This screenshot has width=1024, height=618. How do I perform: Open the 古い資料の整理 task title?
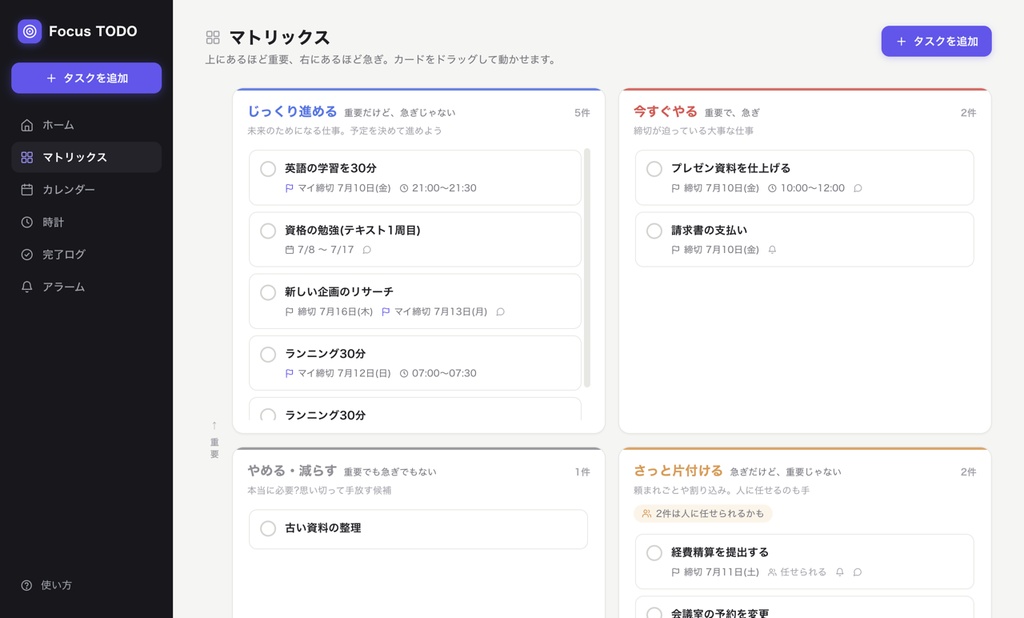pyautogui.click(x=323, y=529)
